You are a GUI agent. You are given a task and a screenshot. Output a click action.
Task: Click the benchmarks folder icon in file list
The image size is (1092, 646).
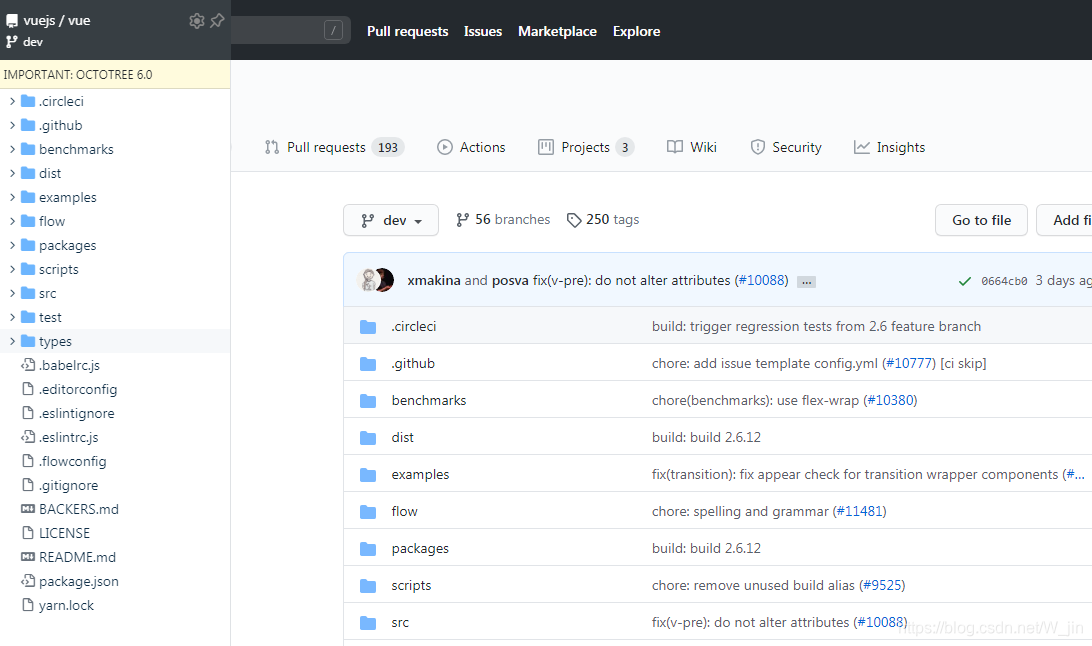point(368,401)
